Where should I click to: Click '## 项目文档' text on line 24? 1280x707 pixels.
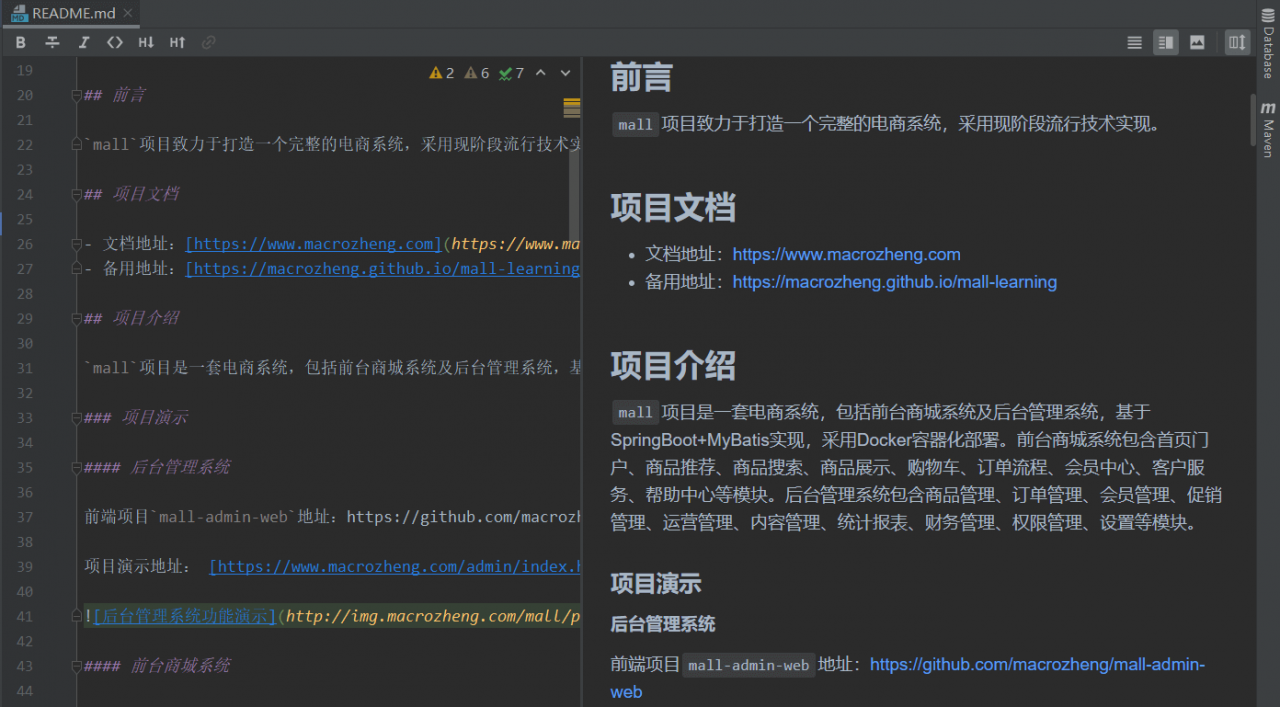132,194
